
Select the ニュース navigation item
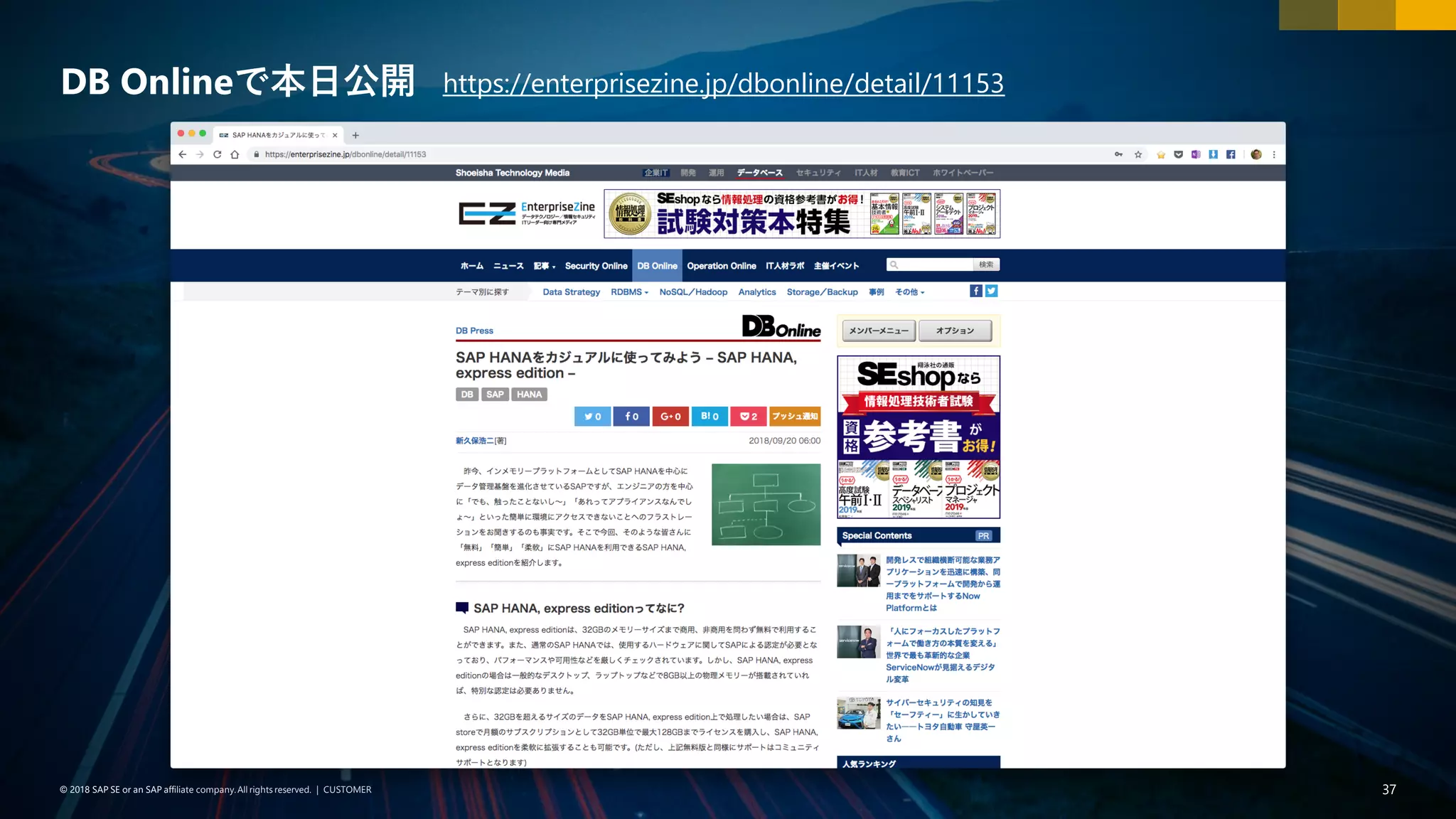coord(508,266)
